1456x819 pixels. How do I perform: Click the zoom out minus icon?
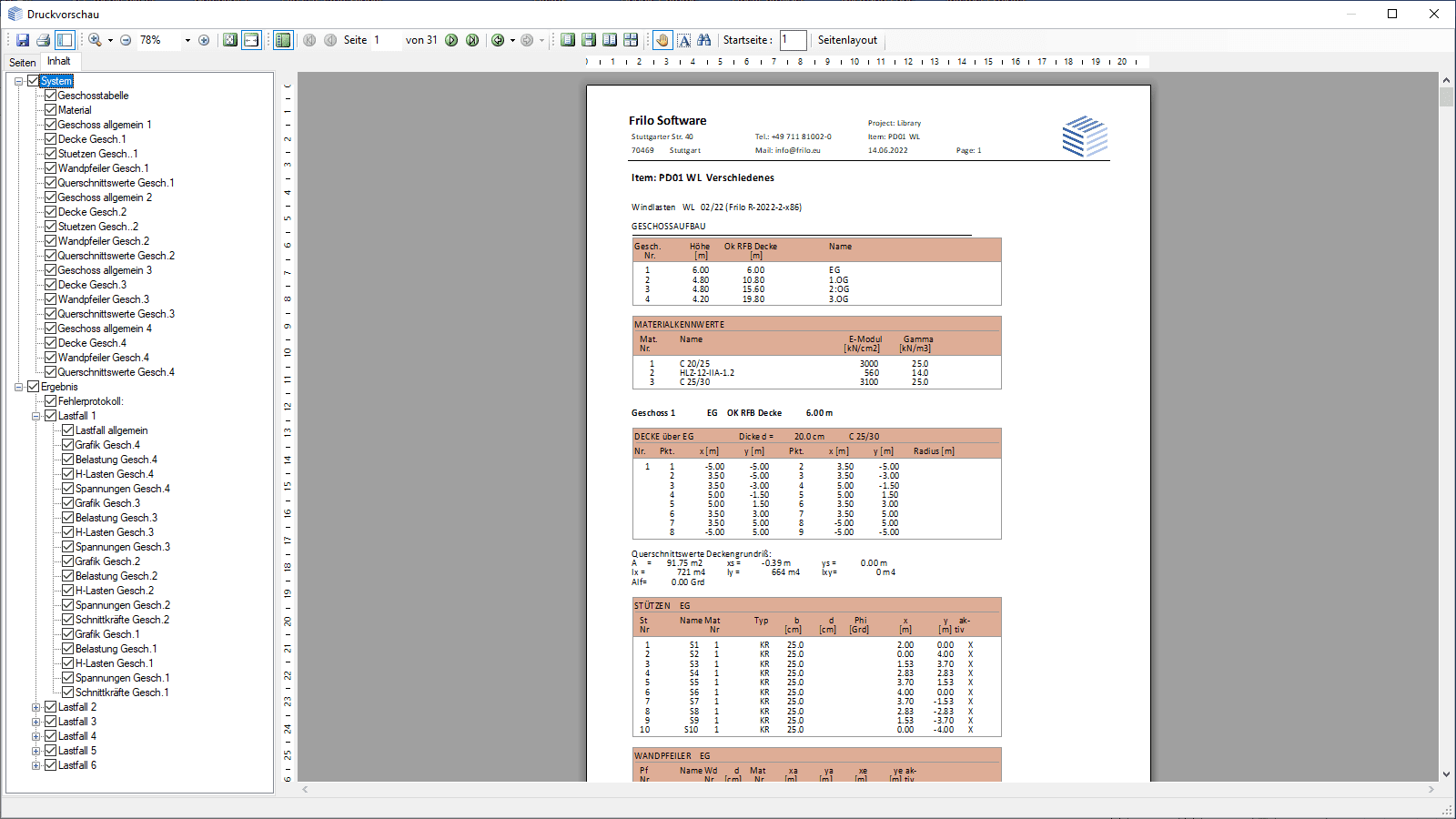coord(126,40)
